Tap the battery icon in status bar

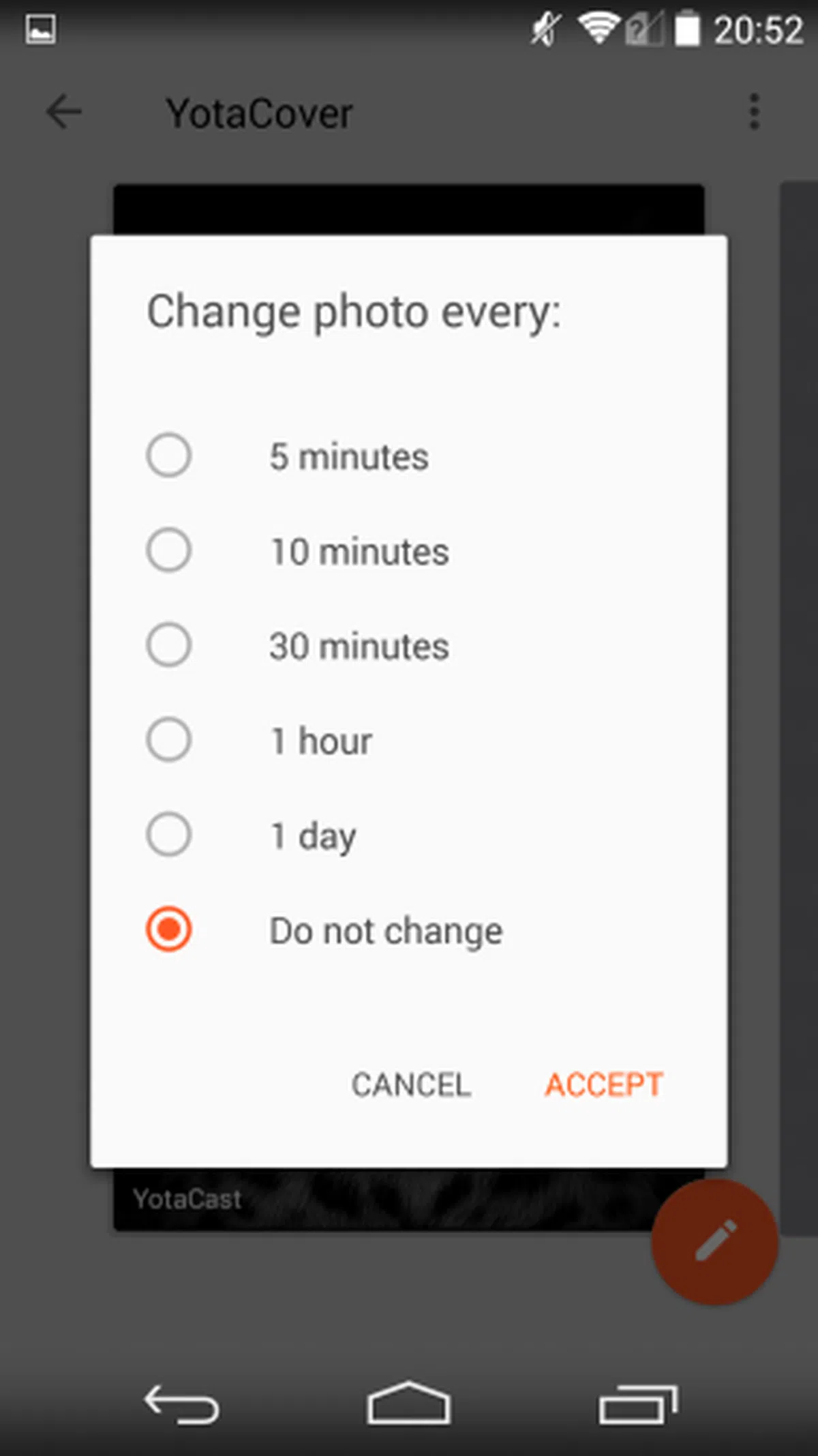pos(687,30)
